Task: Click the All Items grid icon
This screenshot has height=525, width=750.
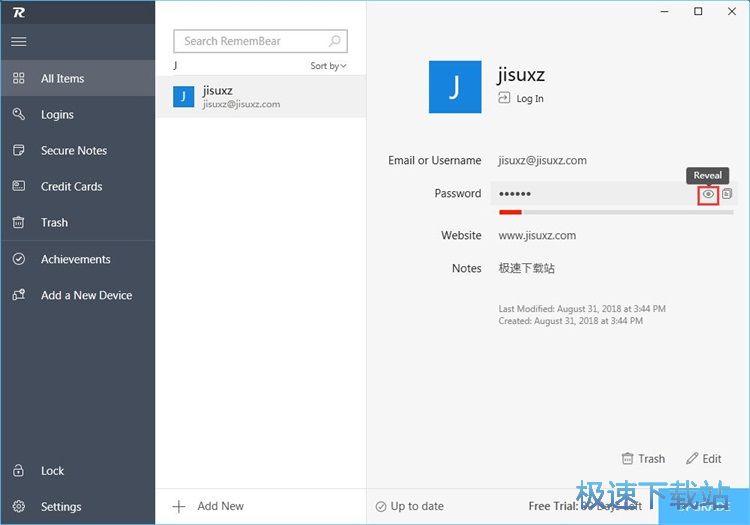Action: [x=19, y=78]
